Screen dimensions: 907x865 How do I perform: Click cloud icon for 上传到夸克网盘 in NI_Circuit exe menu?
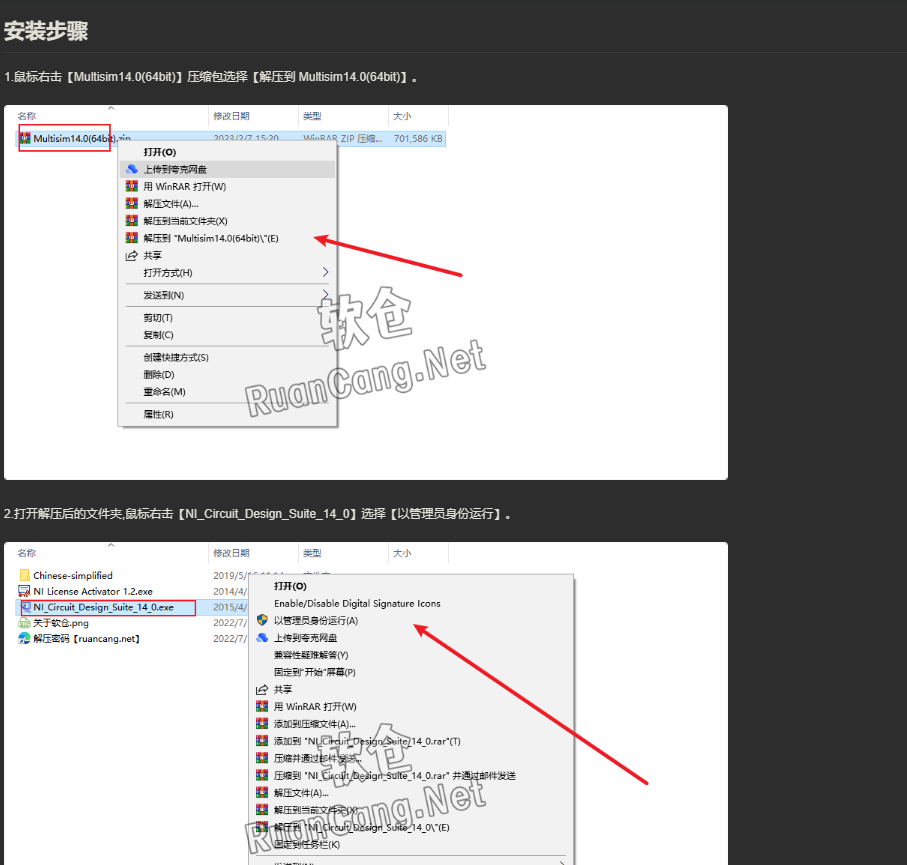[x=262, y=638]
